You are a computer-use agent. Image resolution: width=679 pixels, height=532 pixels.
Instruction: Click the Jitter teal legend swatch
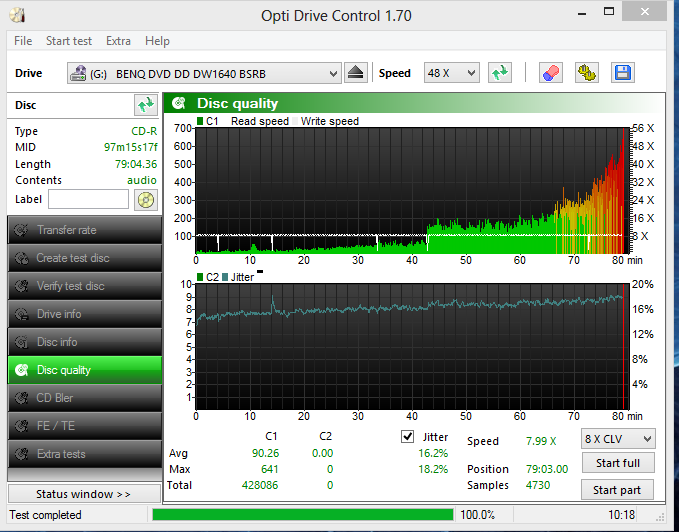coord(225,277)
